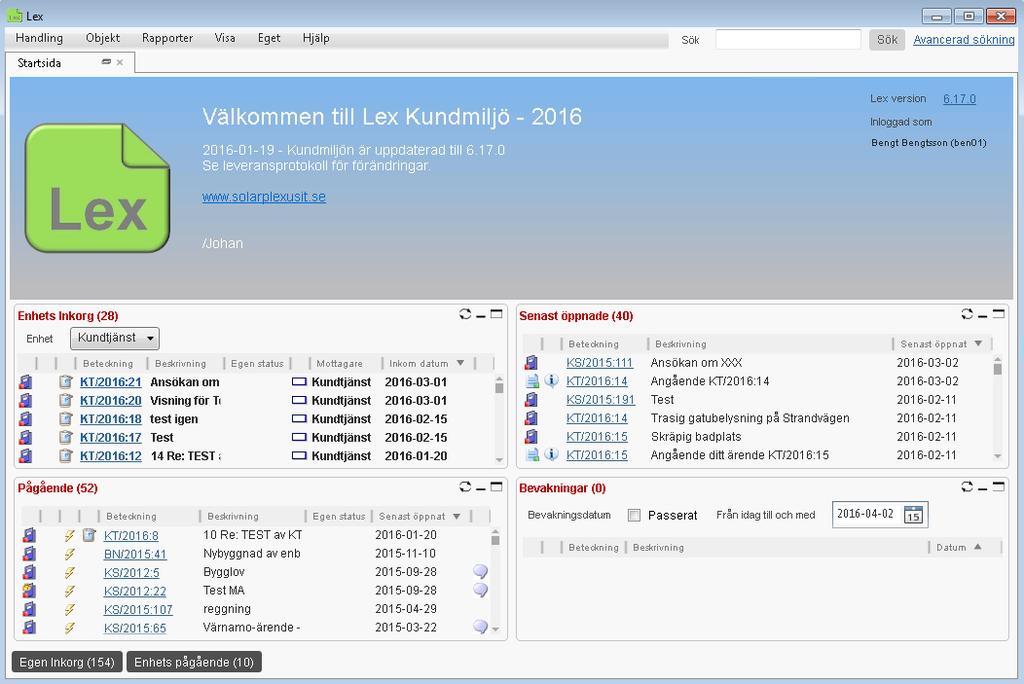The image size is (1024, 684).
Task: Open the Objekt menu
Action: [103, 38]
